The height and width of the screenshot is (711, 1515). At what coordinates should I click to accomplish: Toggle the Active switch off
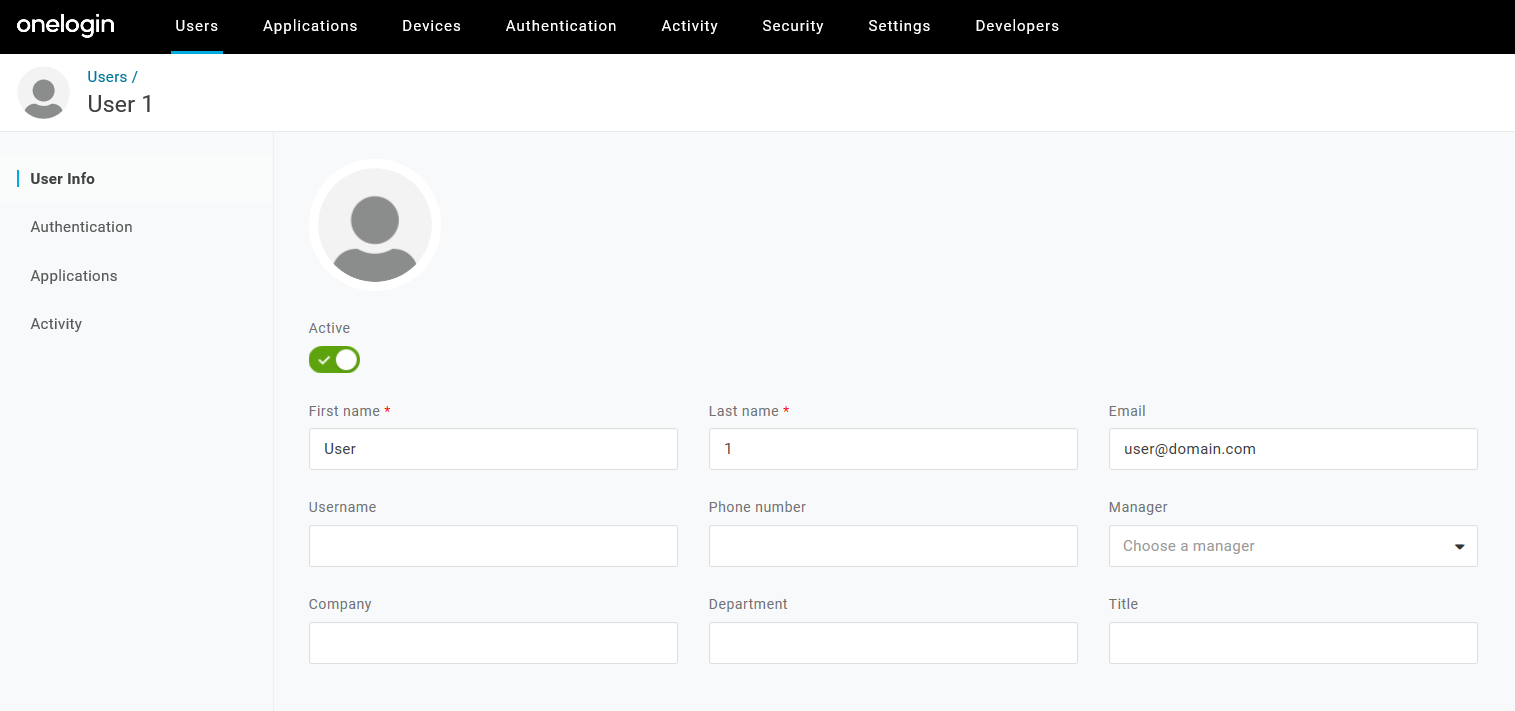(334, 359)
